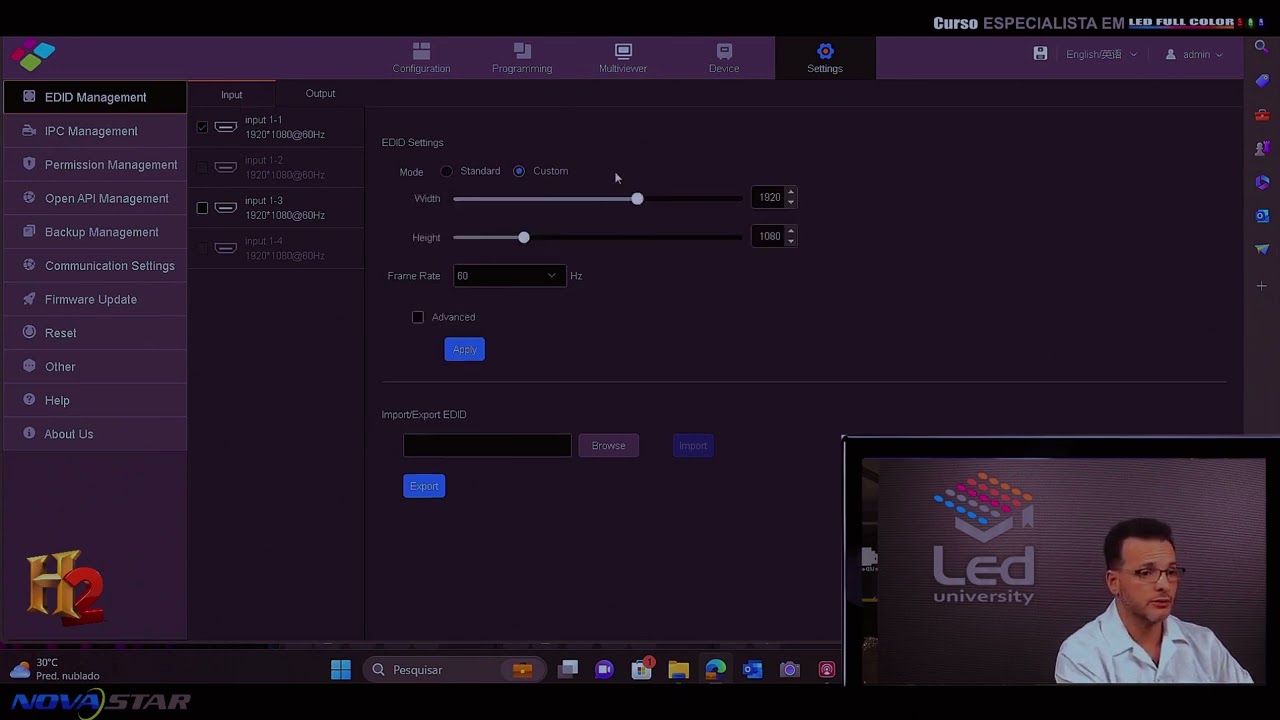Click the HDMI connector icon for input 1-3

[226, 208]
